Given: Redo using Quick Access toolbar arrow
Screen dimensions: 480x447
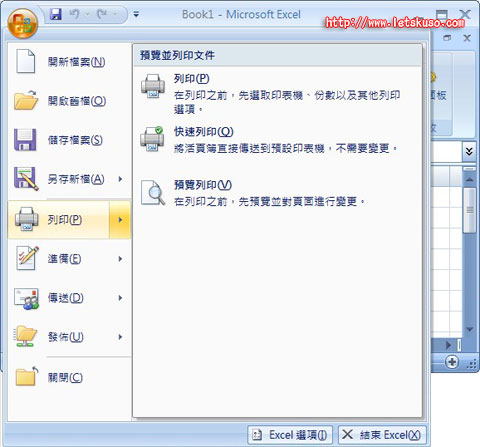Looking at the screenshot, I should (102, 14).
